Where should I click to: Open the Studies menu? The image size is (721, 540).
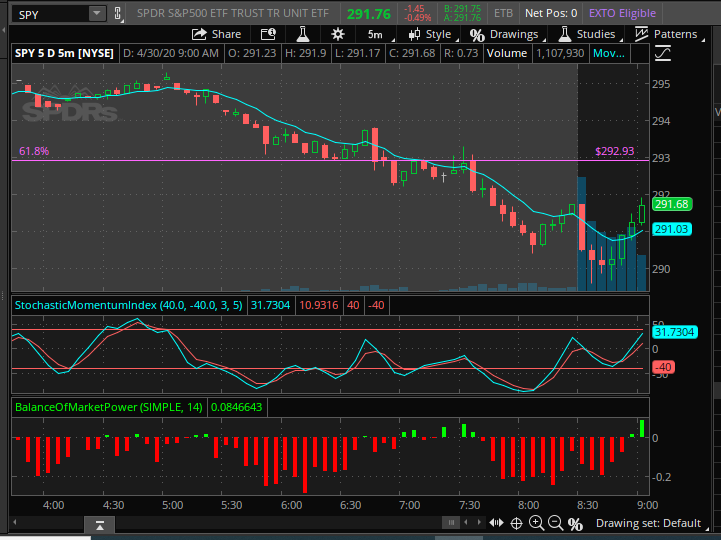point(588,34)
